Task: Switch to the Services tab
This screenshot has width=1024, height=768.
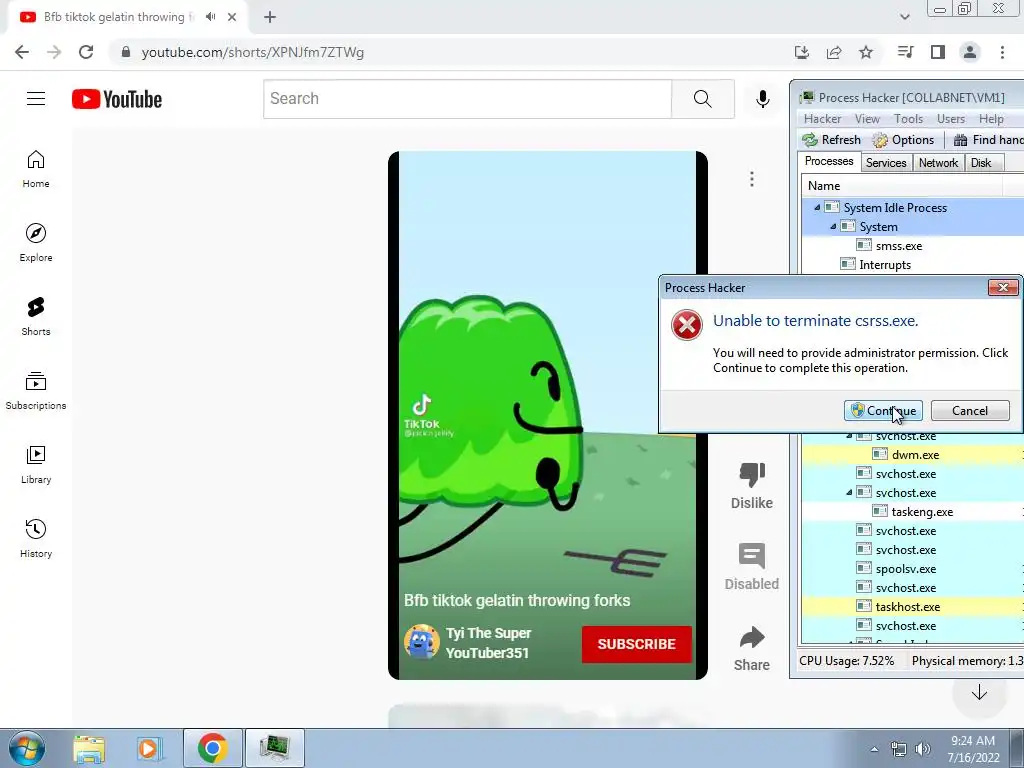Action: (x=886, y=163)
